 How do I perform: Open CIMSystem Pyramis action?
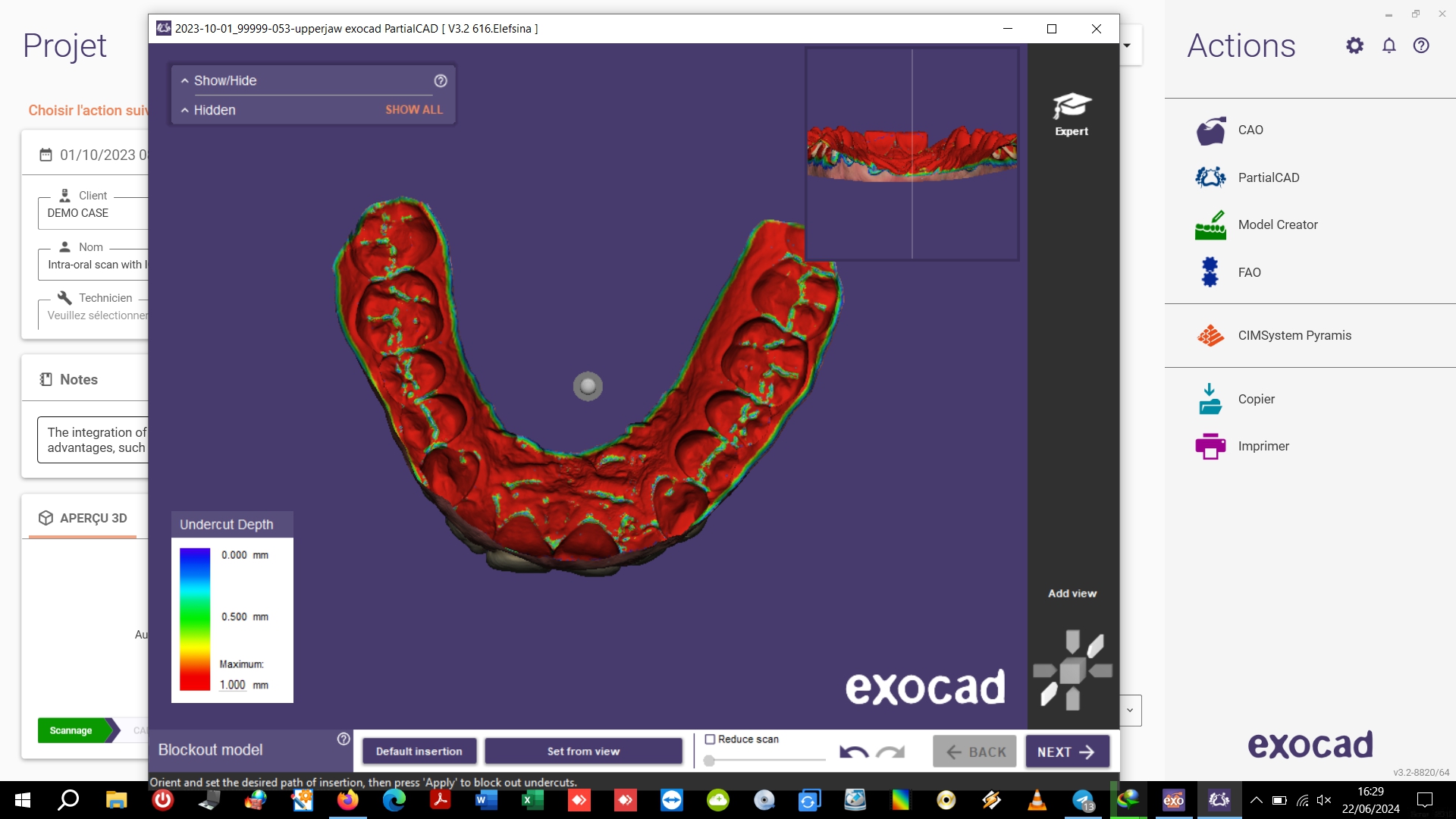[1294, 335]
